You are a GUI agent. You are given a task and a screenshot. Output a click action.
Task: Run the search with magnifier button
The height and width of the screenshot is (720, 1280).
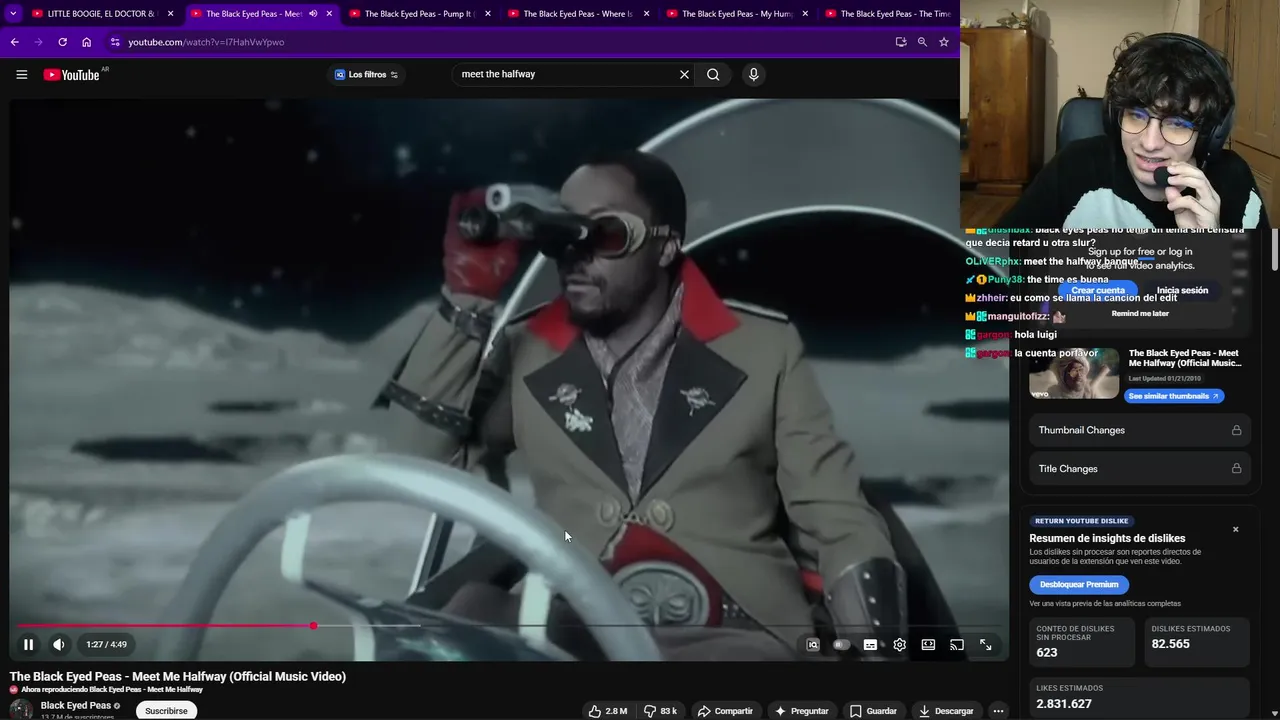click(713, 74)
